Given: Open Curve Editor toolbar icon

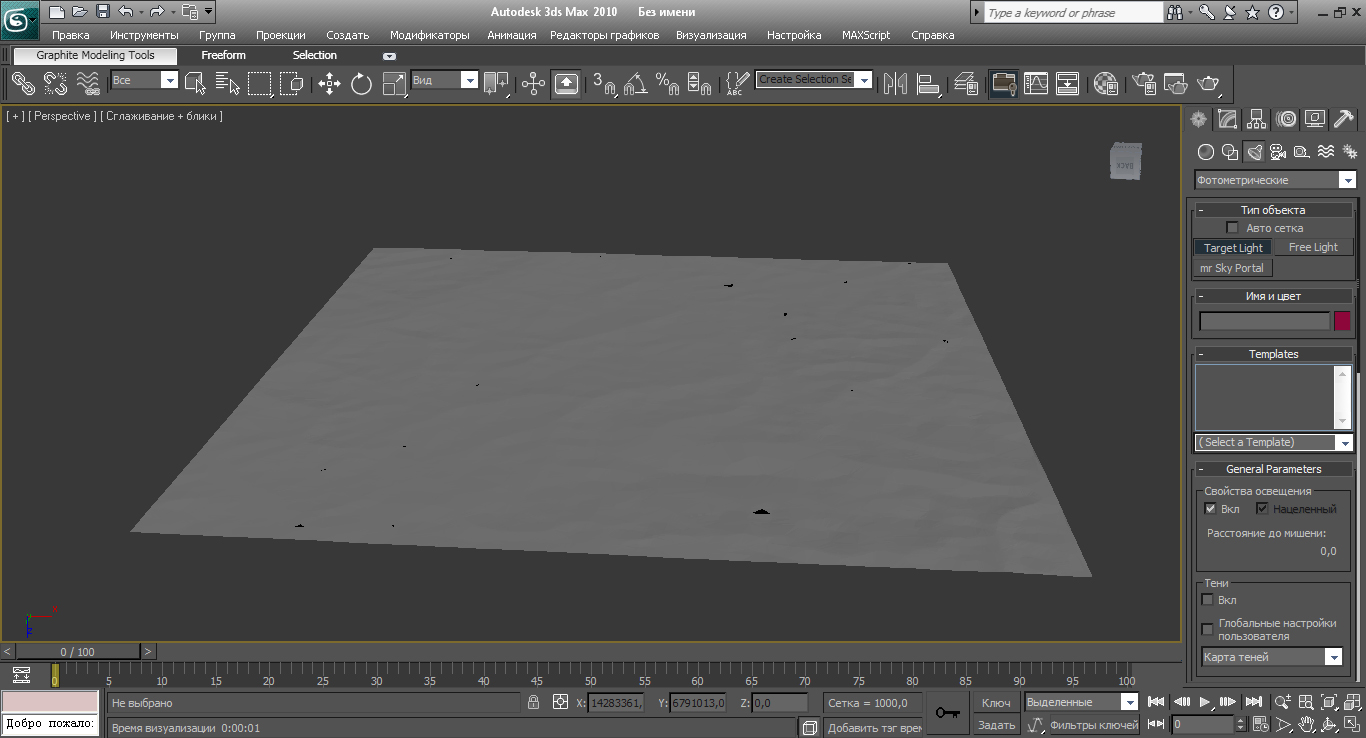Looking at the screenshot, I should point(1036,84).
